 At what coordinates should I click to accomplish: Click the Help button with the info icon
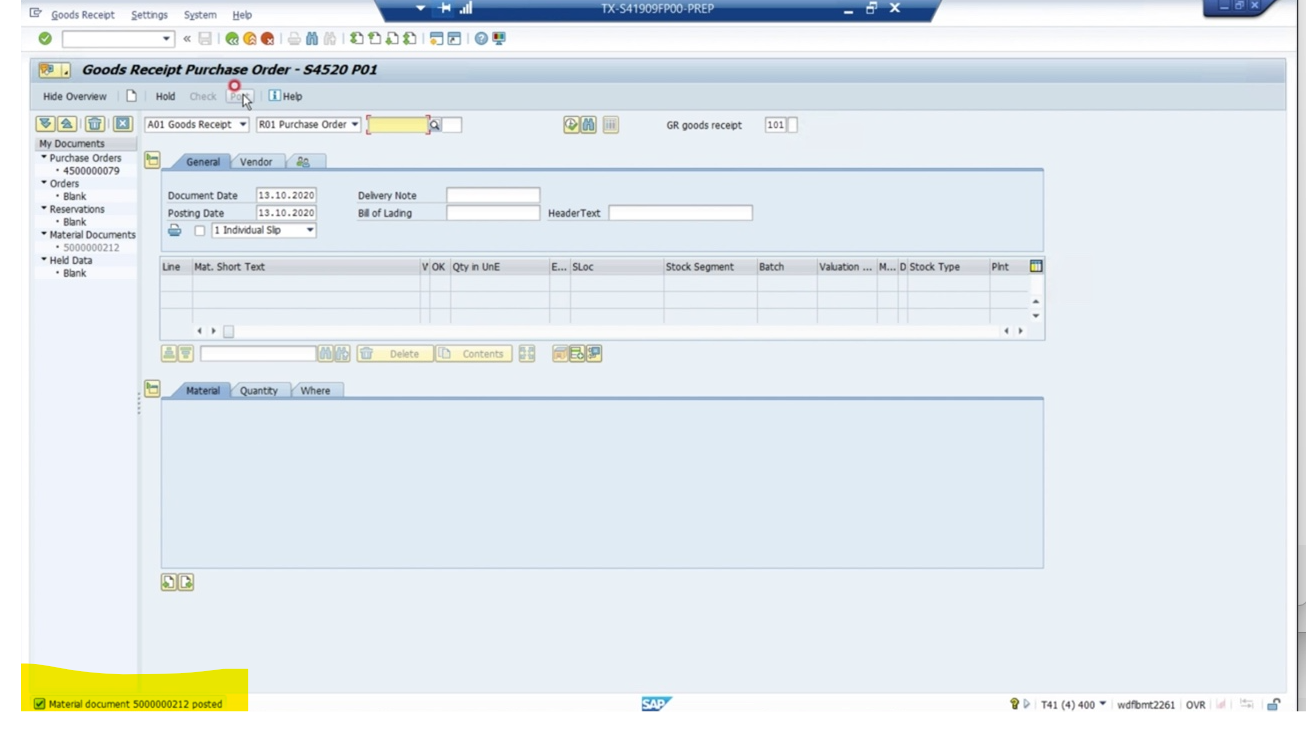coord(285,97)
